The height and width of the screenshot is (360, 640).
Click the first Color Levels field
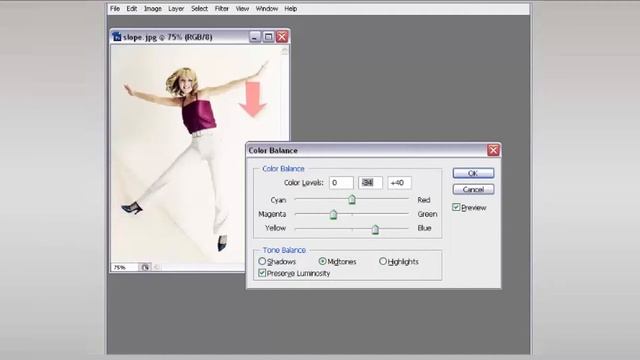pos(341,183)
